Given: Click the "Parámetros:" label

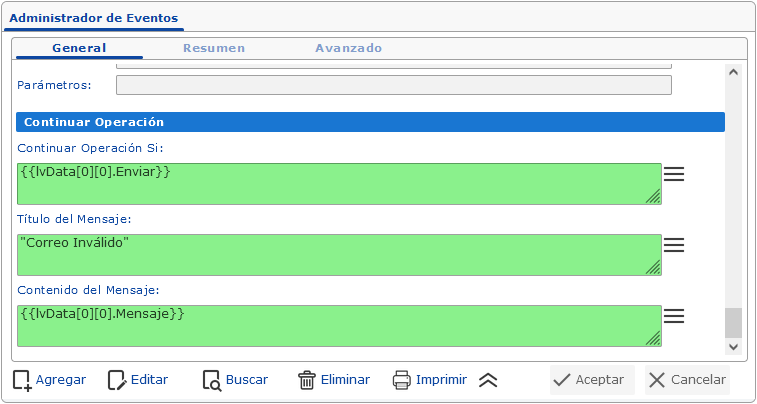Looking at the screenshot, I should tap(55, 85).
